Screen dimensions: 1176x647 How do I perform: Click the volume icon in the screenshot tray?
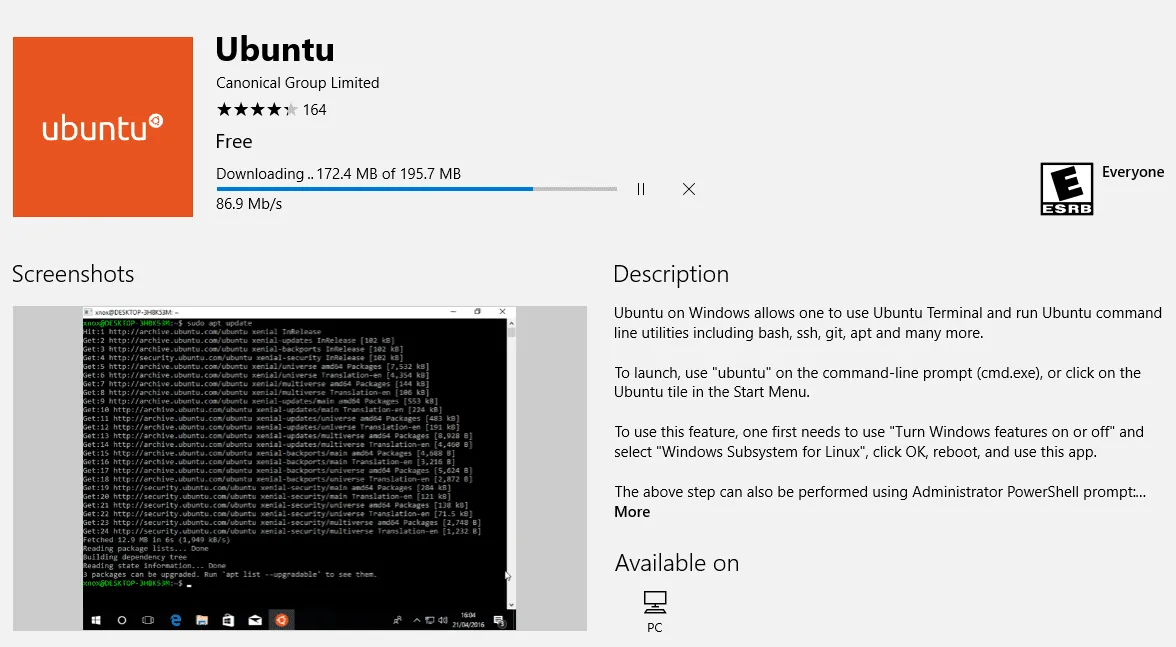441,620
